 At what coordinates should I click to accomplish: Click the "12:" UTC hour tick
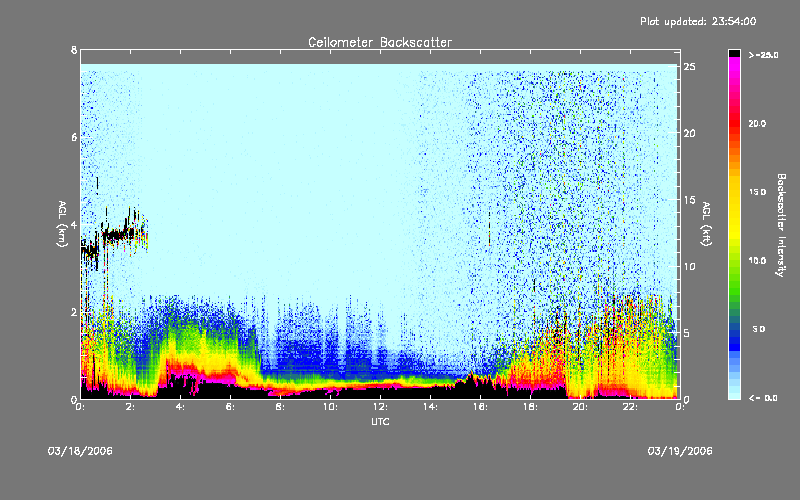380,407
